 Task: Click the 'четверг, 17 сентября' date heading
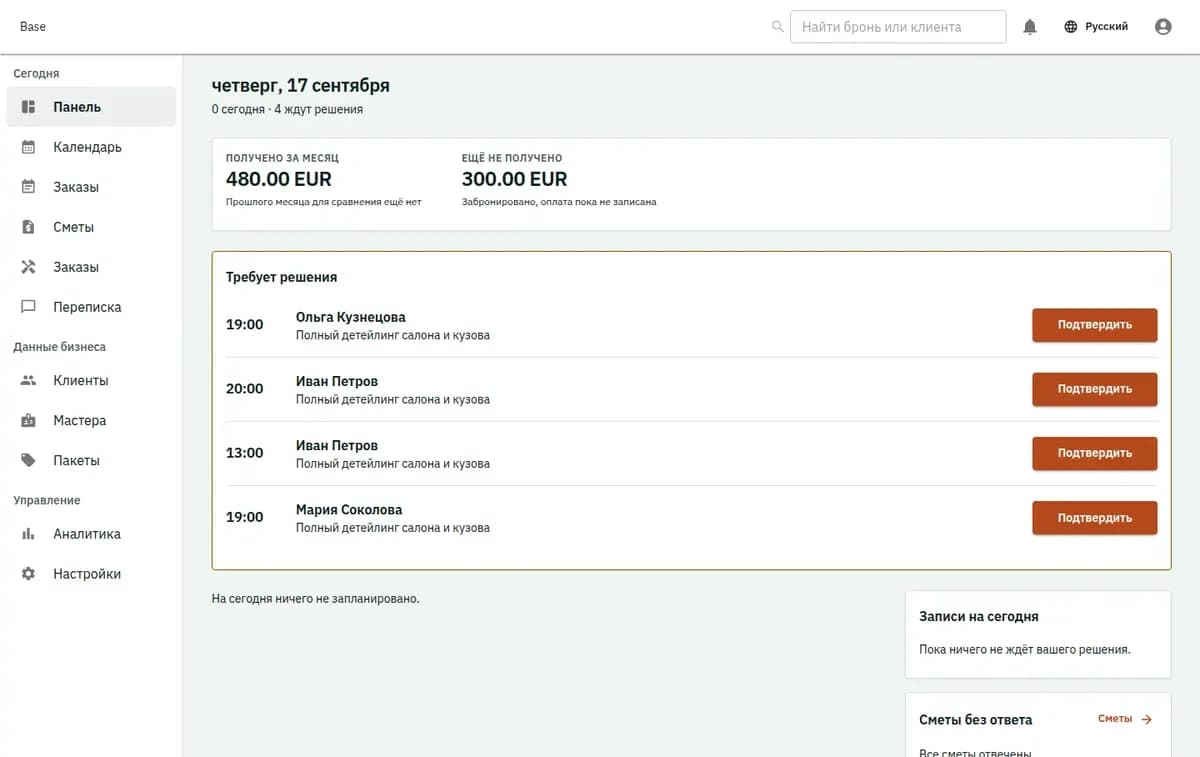point(301,85)
